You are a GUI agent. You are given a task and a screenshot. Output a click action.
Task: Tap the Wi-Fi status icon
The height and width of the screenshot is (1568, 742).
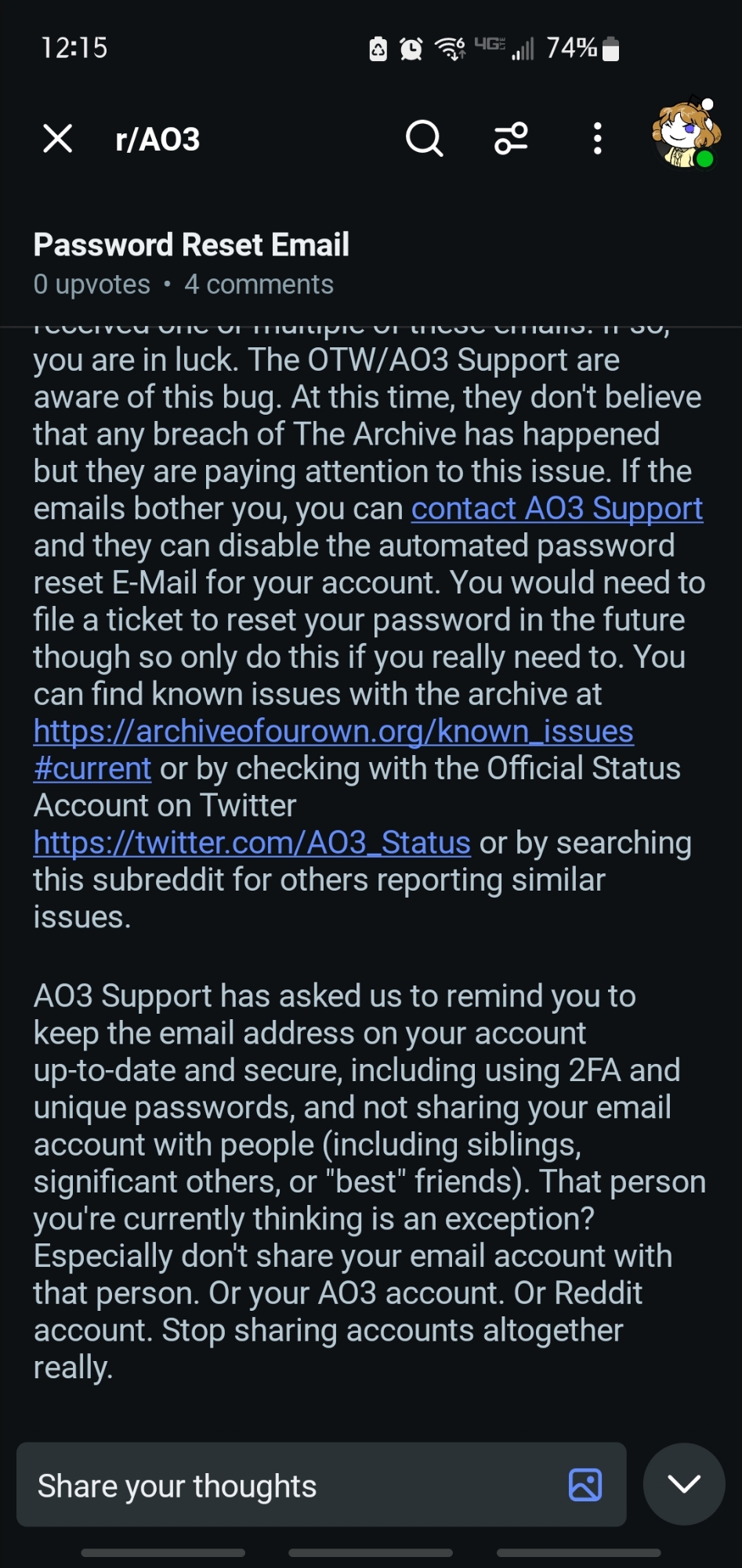(450, 49)
